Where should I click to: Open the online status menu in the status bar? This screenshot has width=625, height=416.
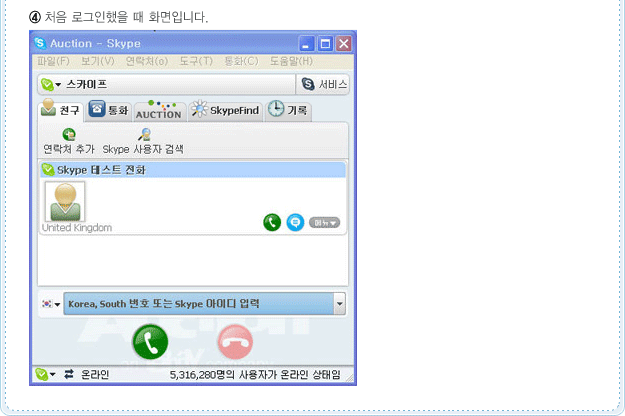click(x=45, y=374)
